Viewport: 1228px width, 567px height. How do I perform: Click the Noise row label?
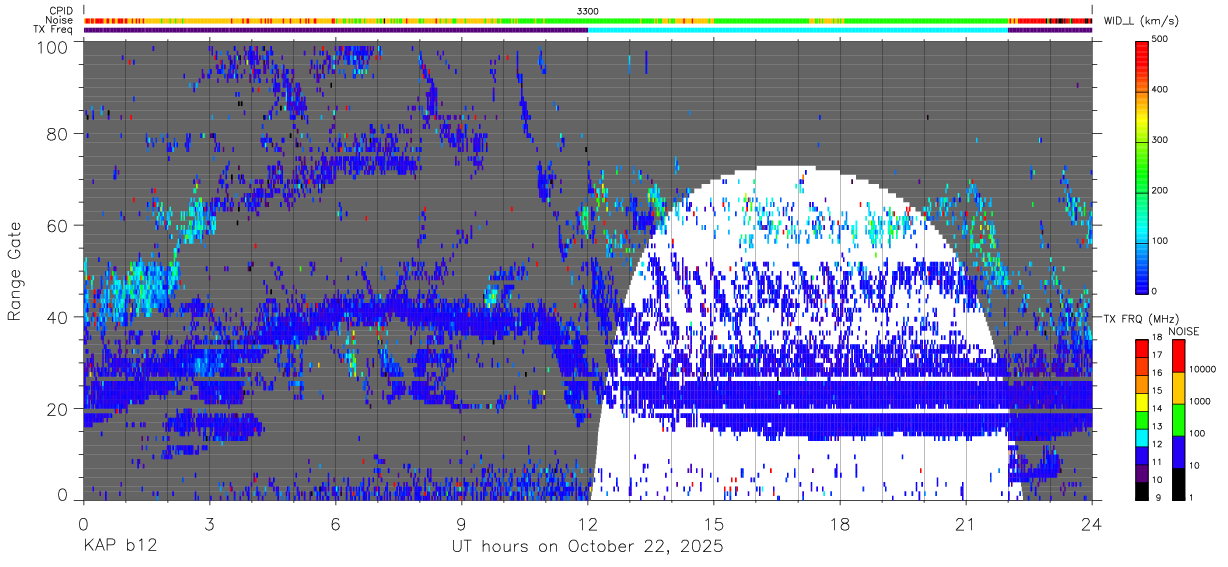click(61, 20)
